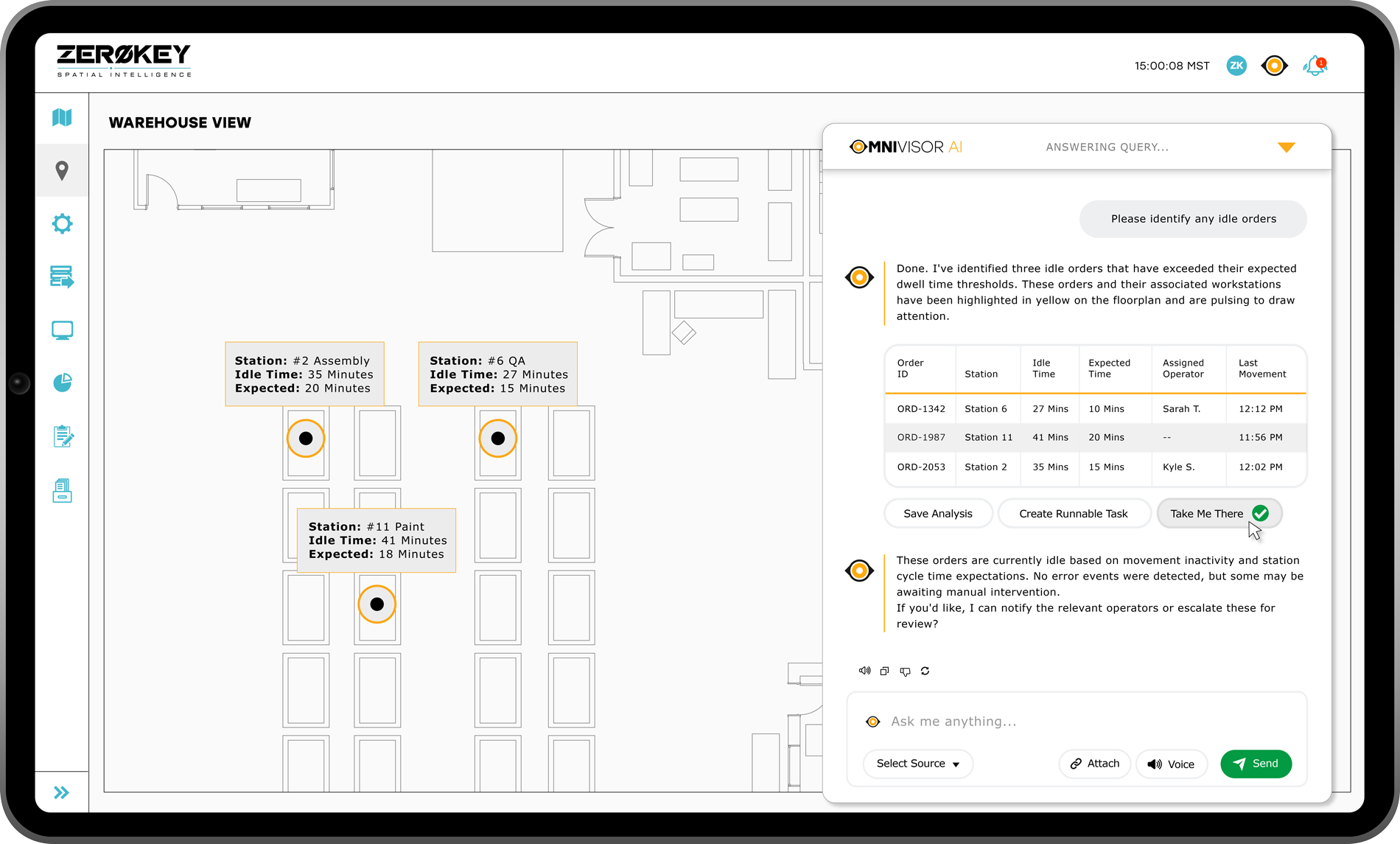Select the Station #11 Paint marker

pos(377,604)
